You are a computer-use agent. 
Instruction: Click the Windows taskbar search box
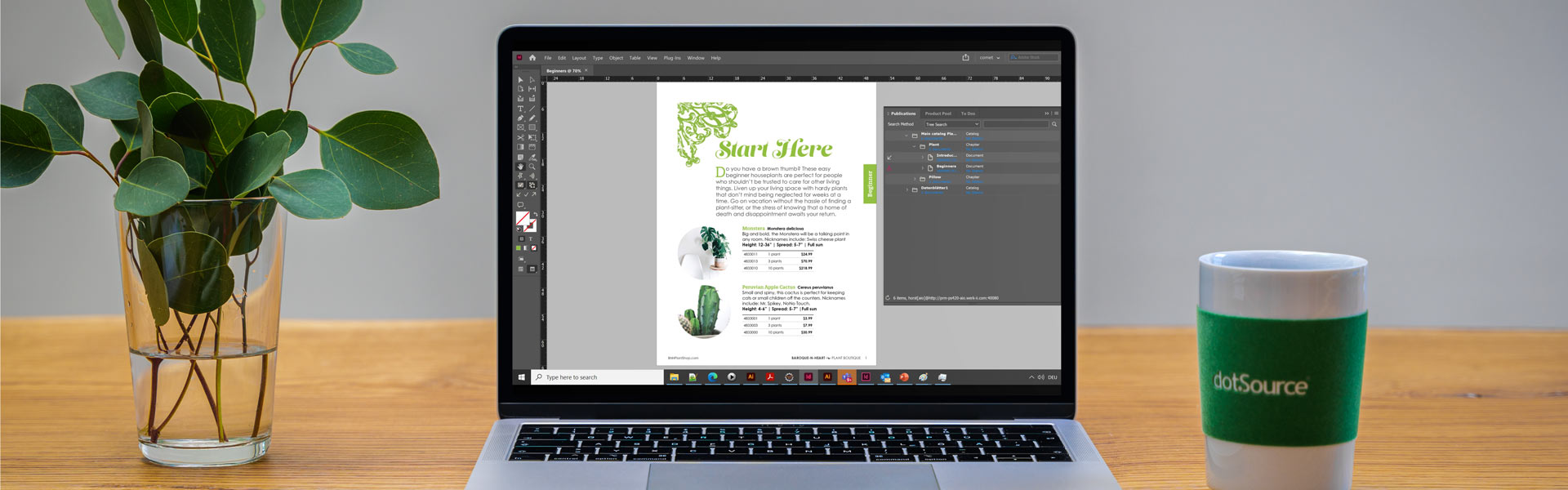pos(597,377)
